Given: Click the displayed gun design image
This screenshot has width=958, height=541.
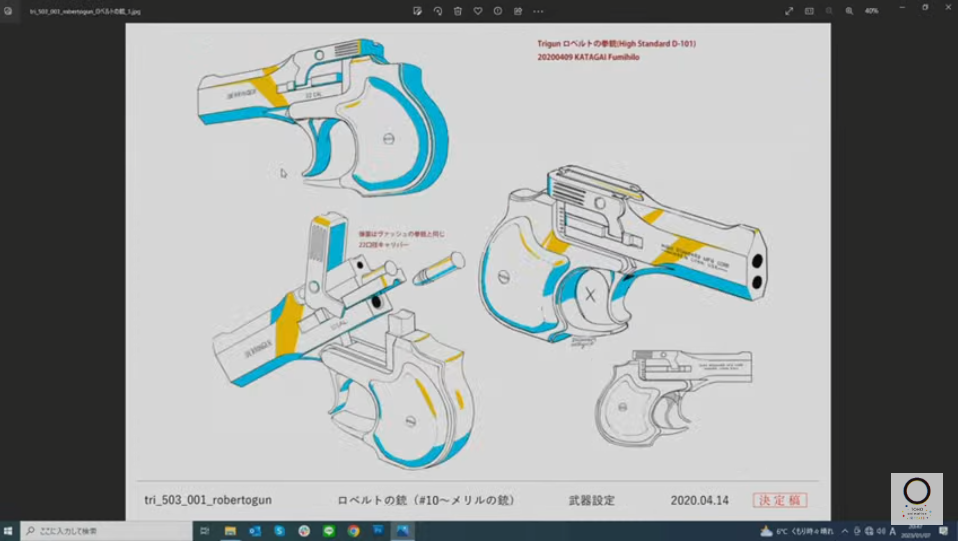Looking at the screenshot, I should [478, 271].
